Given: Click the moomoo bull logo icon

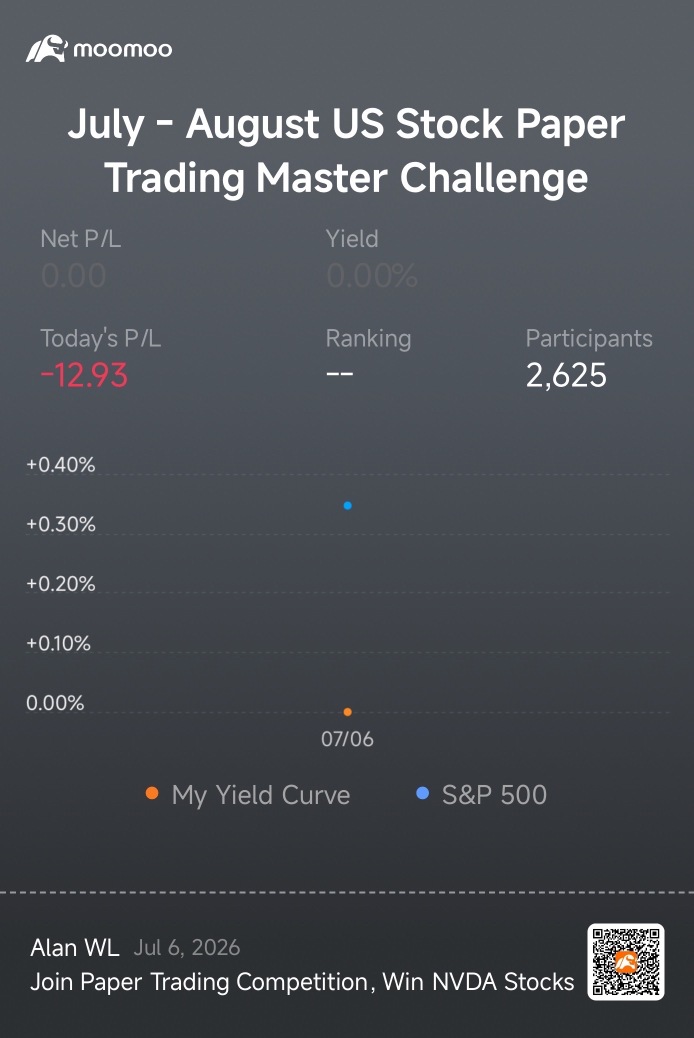Looking at the screenshot, I should pos(46,49).
